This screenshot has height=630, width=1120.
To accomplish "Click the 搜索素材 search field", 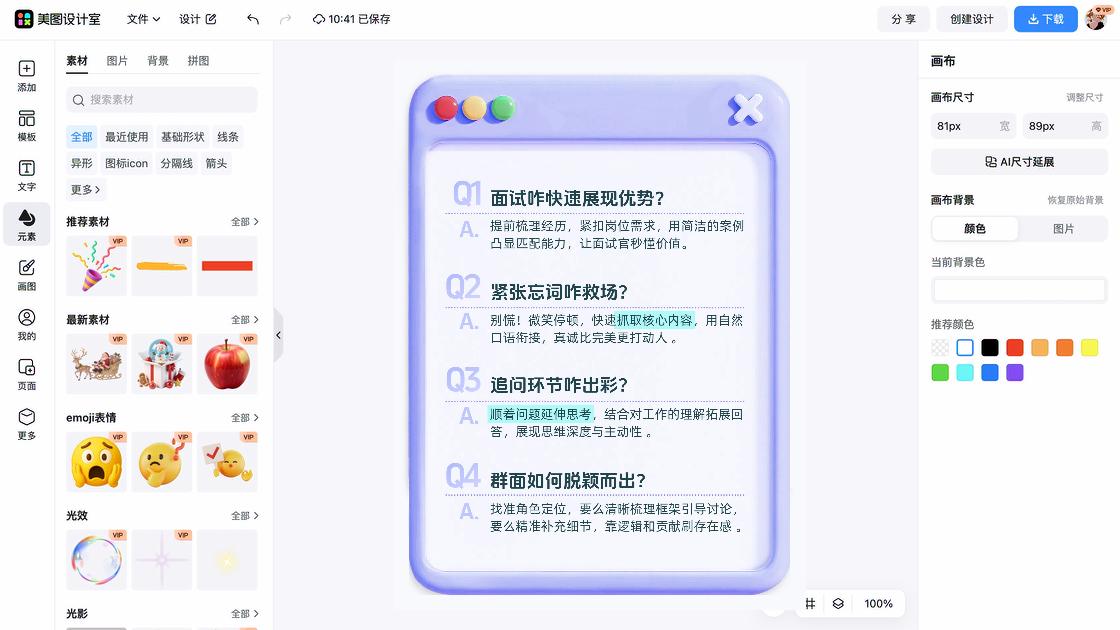I will click(x=160, y=101).
